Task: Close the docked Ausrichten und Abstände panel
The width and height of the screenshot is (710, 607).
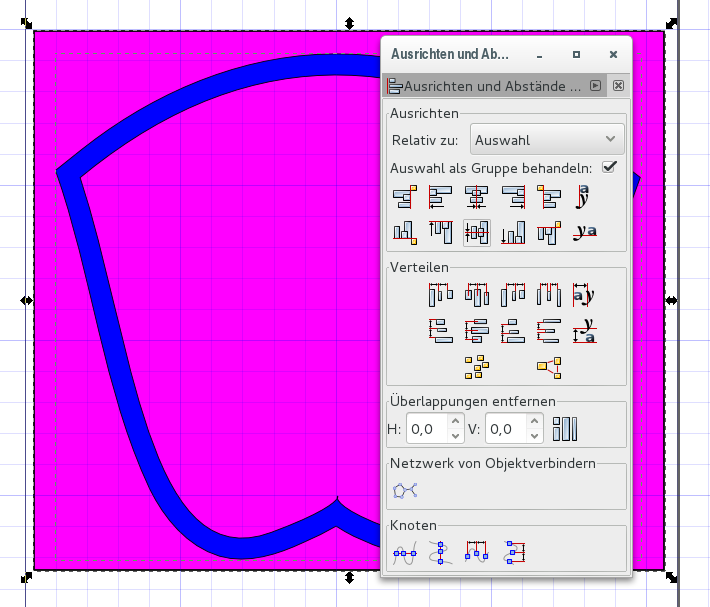Action: pyautogui.click(x=618, y=86)
